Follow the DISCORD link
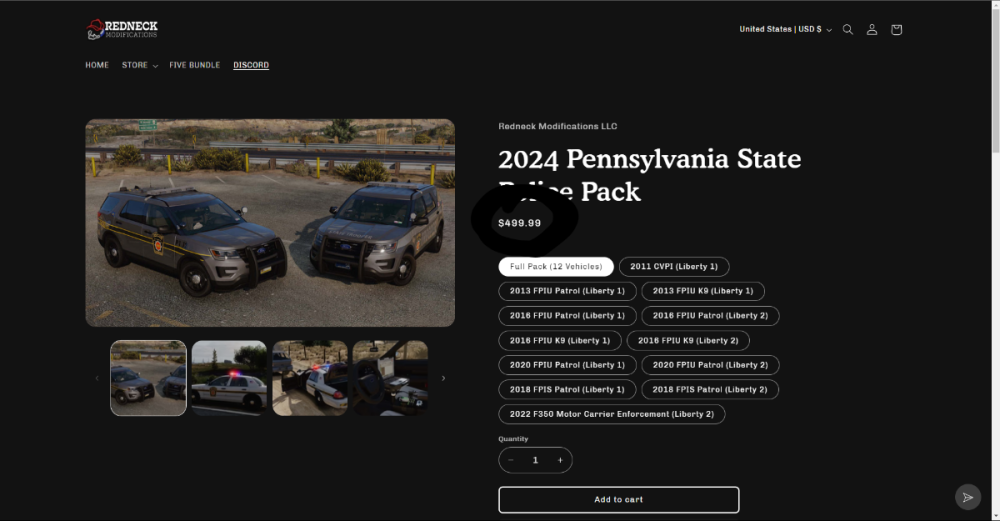This screenshot has height=521, width=1000. 251,65
